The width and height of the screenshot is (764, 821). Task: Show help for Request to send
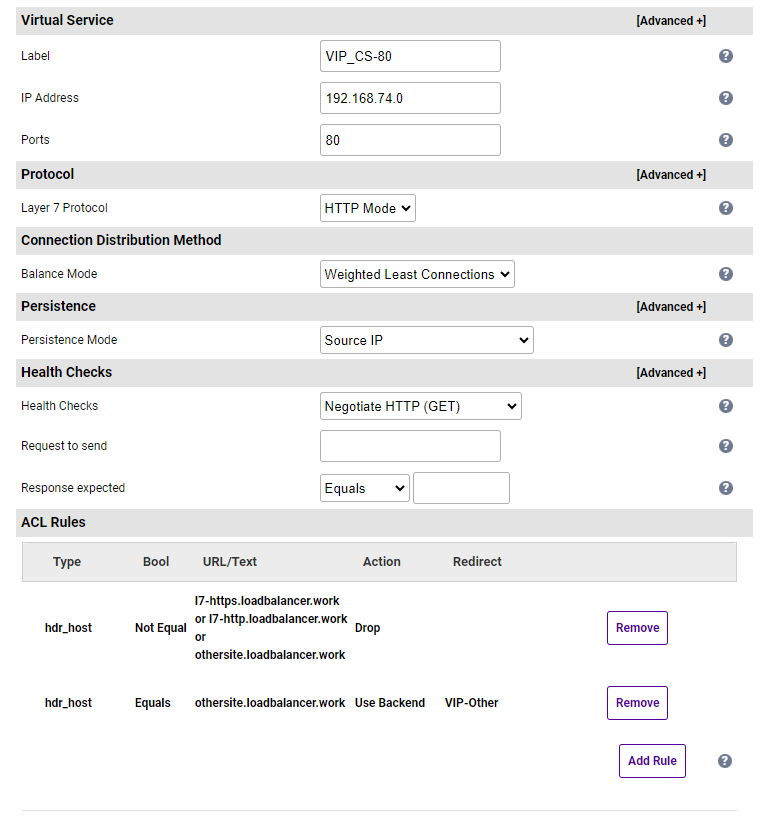(x=726, y=446)
